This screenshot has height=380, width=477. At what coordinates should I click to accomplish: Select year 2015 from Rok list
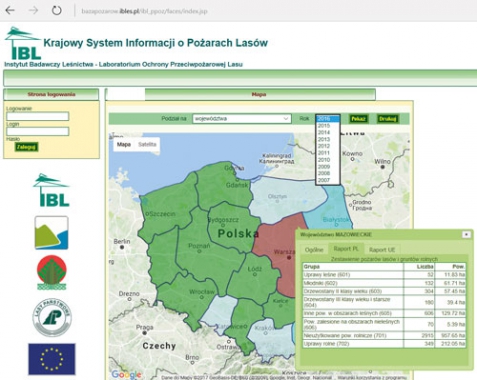[324, 126]
